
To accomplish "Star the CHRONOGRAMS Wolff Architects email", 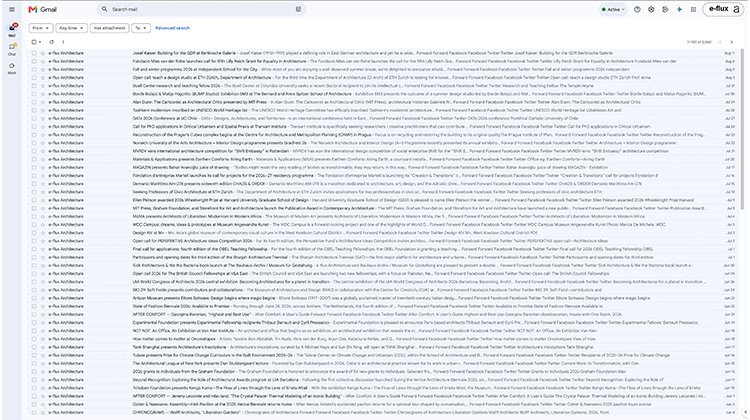I will pos(43,412).
